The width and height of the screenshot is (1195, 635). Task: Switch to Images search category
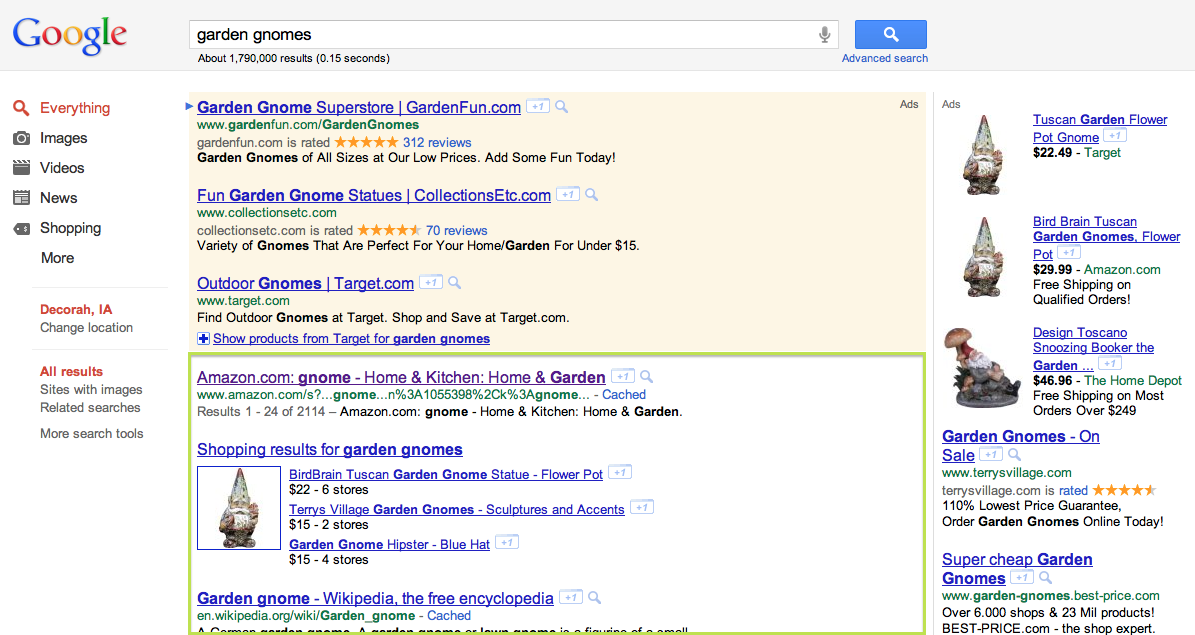[63, 138]
